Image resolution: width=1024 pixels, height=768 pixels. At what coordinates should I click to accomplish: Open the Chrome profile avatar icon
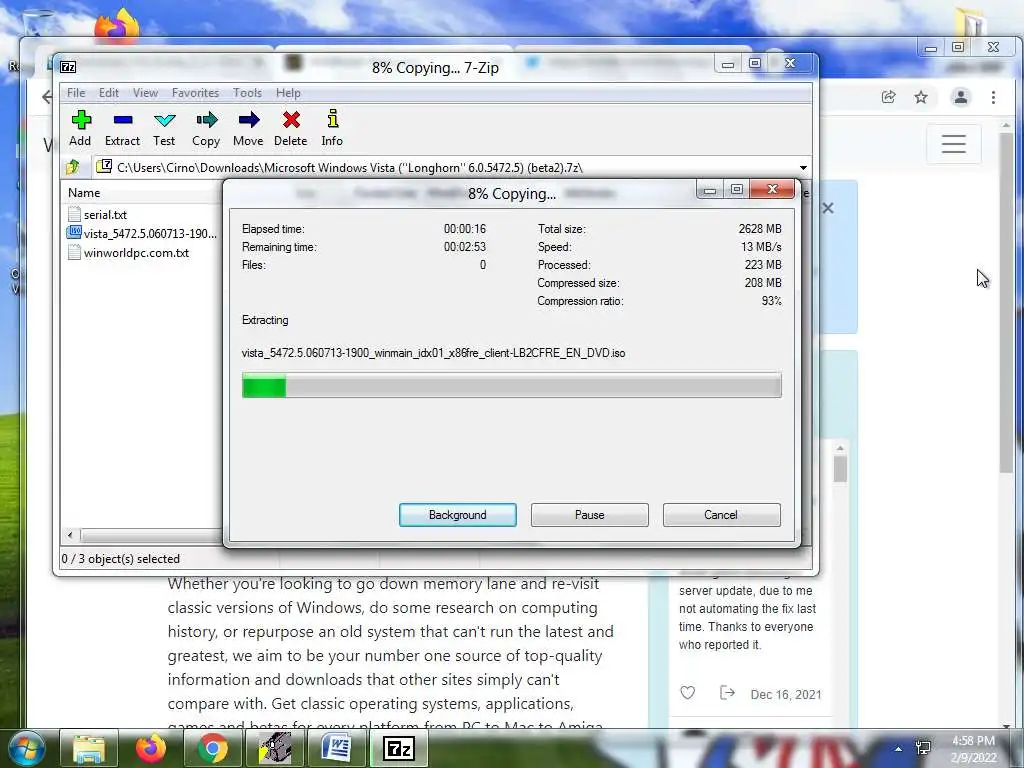tap(961, 97)
